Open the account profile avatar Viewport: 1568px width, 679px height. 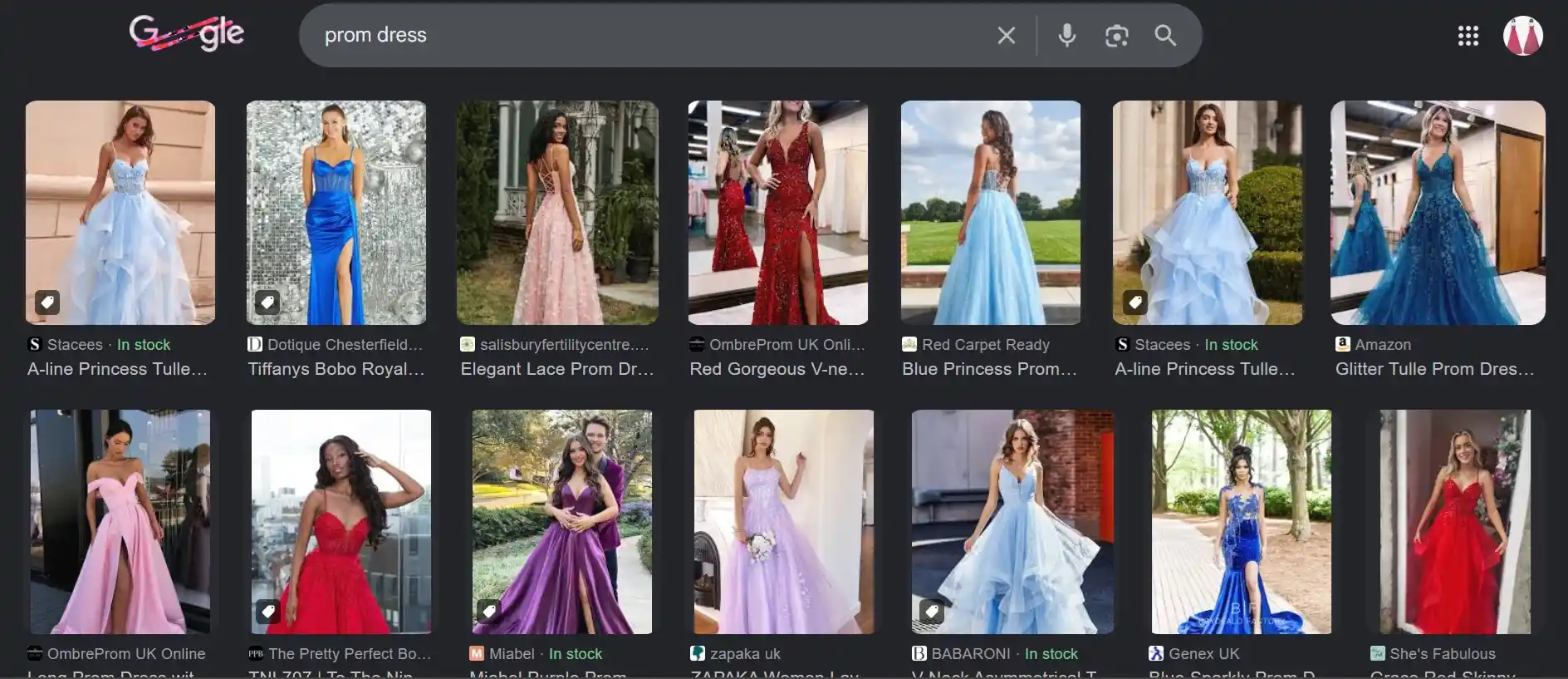click(1522, 36)
